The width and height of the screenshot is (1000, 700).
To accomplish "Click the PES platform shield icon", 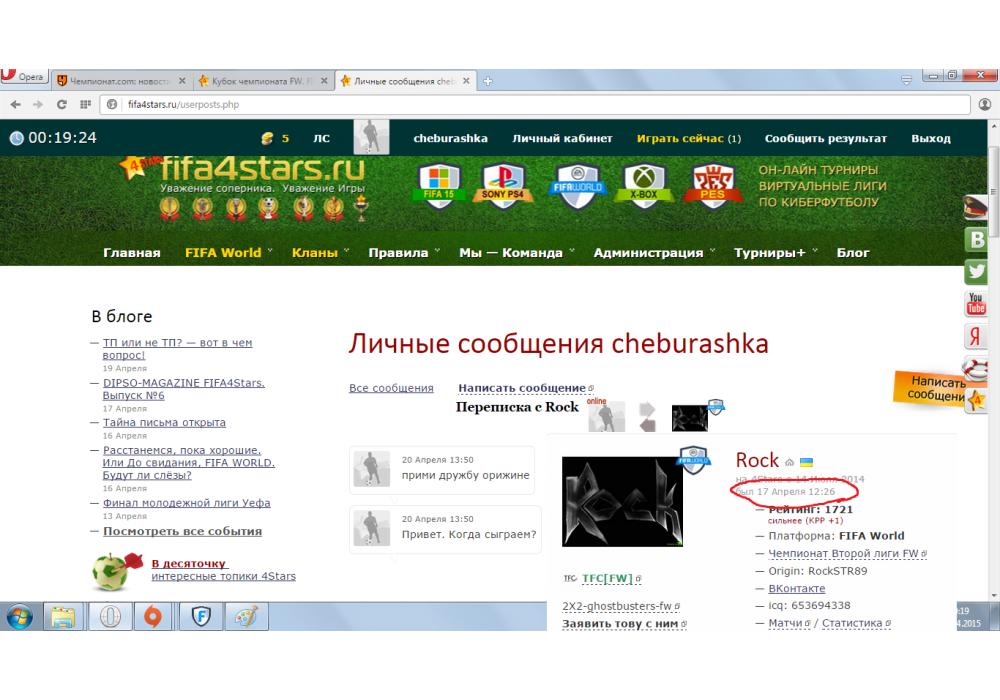I will tap(711, 185).
